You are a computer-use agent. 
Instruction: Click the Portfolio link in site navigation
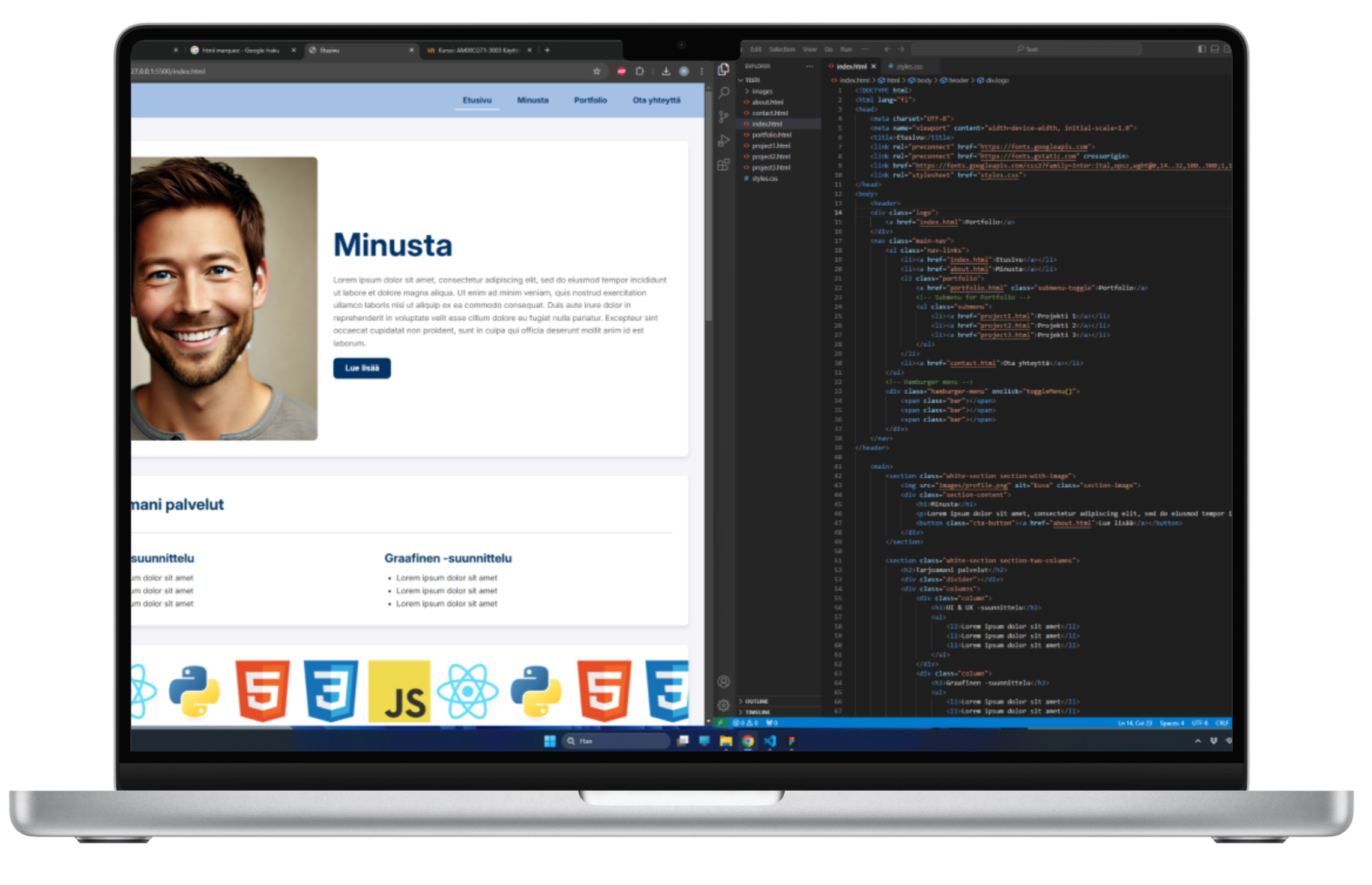coord(590,100)
